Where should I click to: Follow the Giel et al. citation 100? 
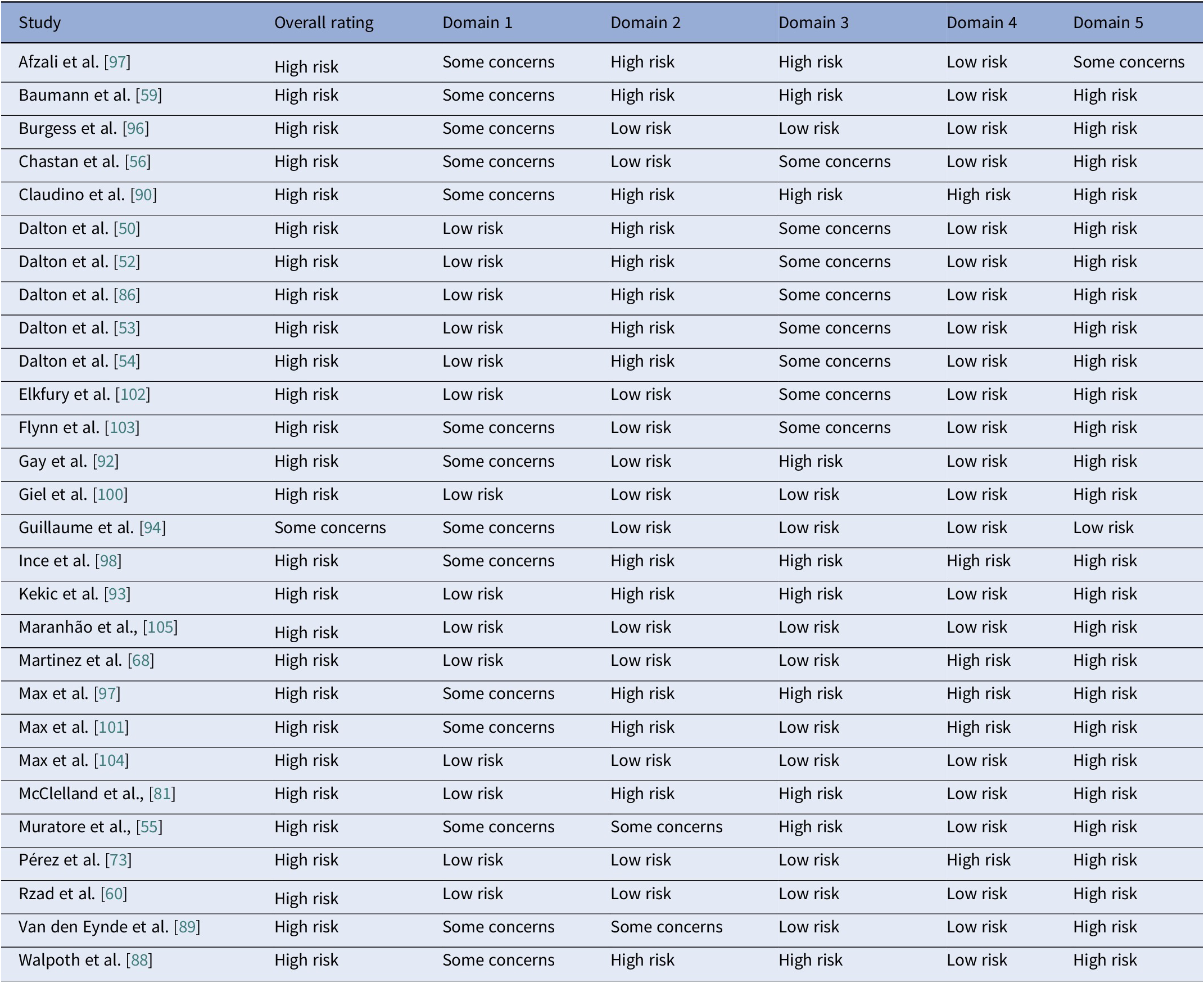click(110, 494)
